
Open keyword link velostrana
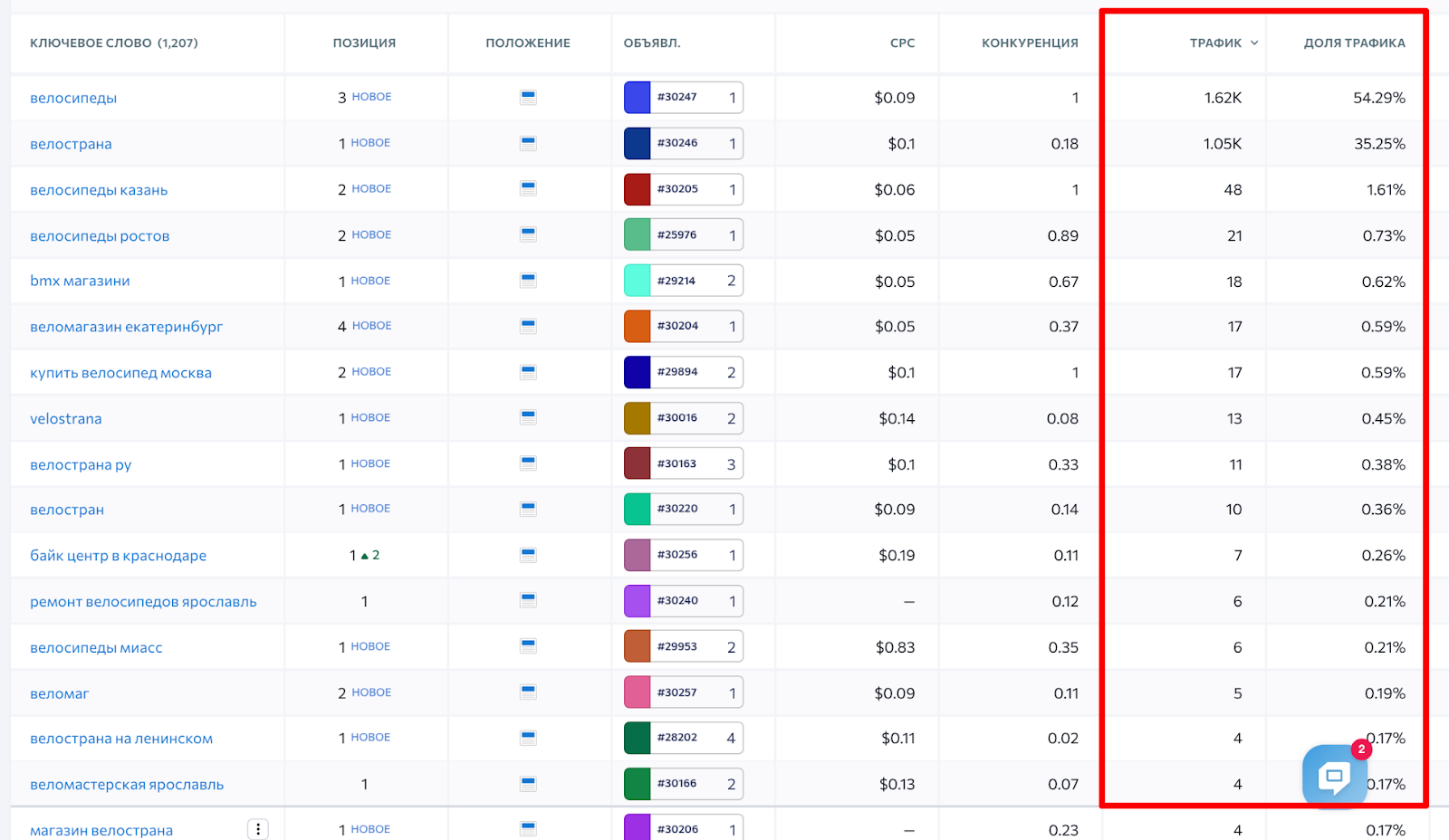pos(66,418)
